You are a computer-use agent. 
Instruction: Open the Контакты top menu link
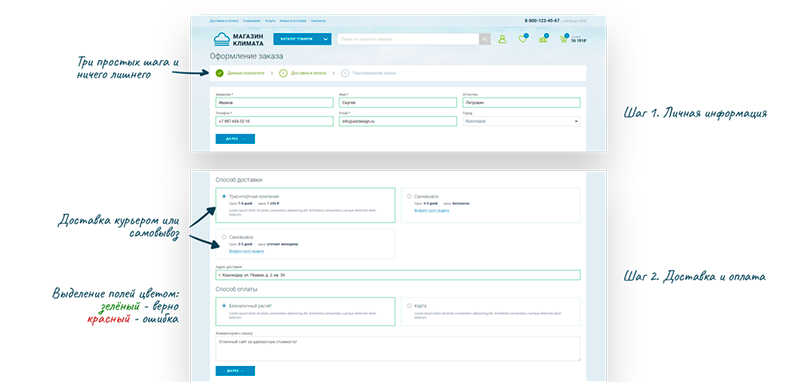pos(318,21)
